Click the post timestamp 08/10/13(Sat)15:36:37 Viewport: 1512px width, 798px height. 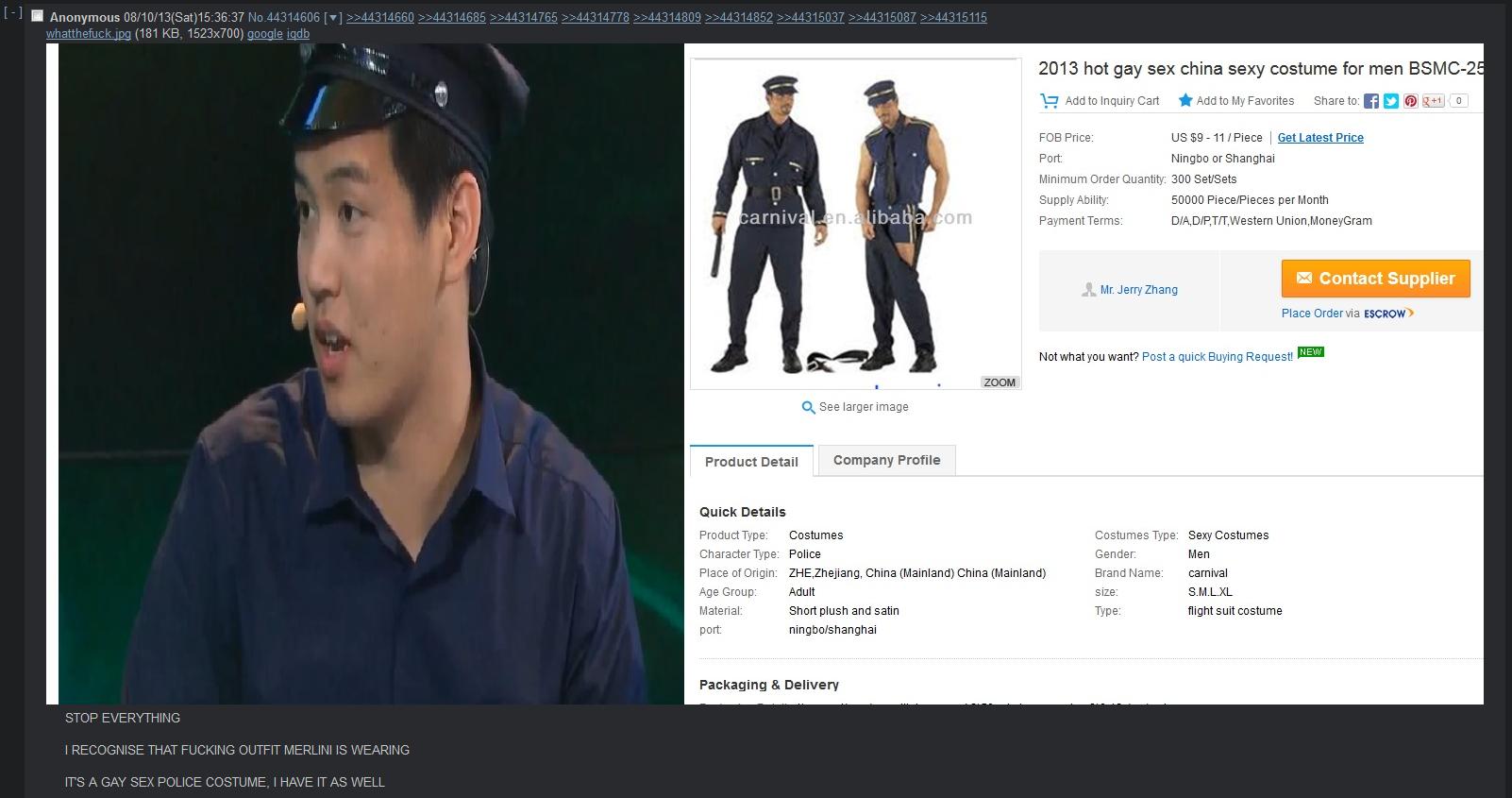184,18
